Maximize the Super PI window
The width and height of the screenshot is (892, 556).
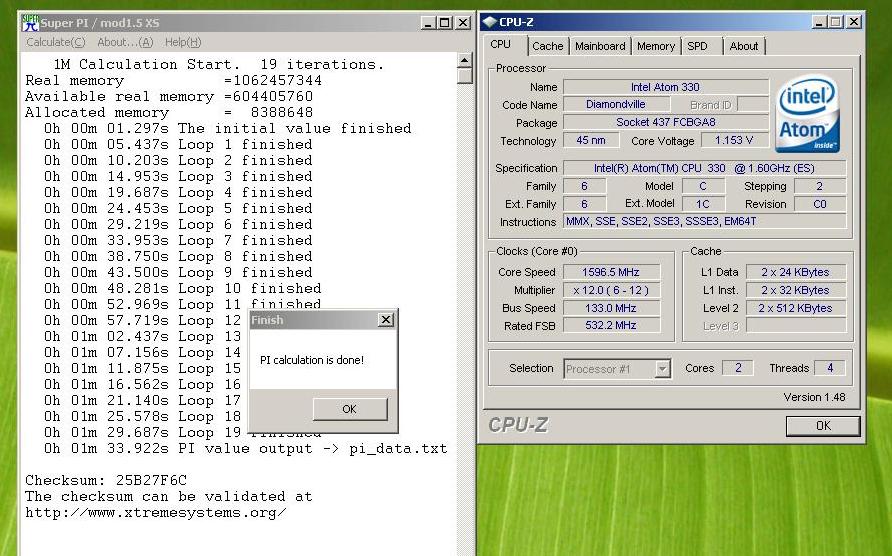point(445,23)
